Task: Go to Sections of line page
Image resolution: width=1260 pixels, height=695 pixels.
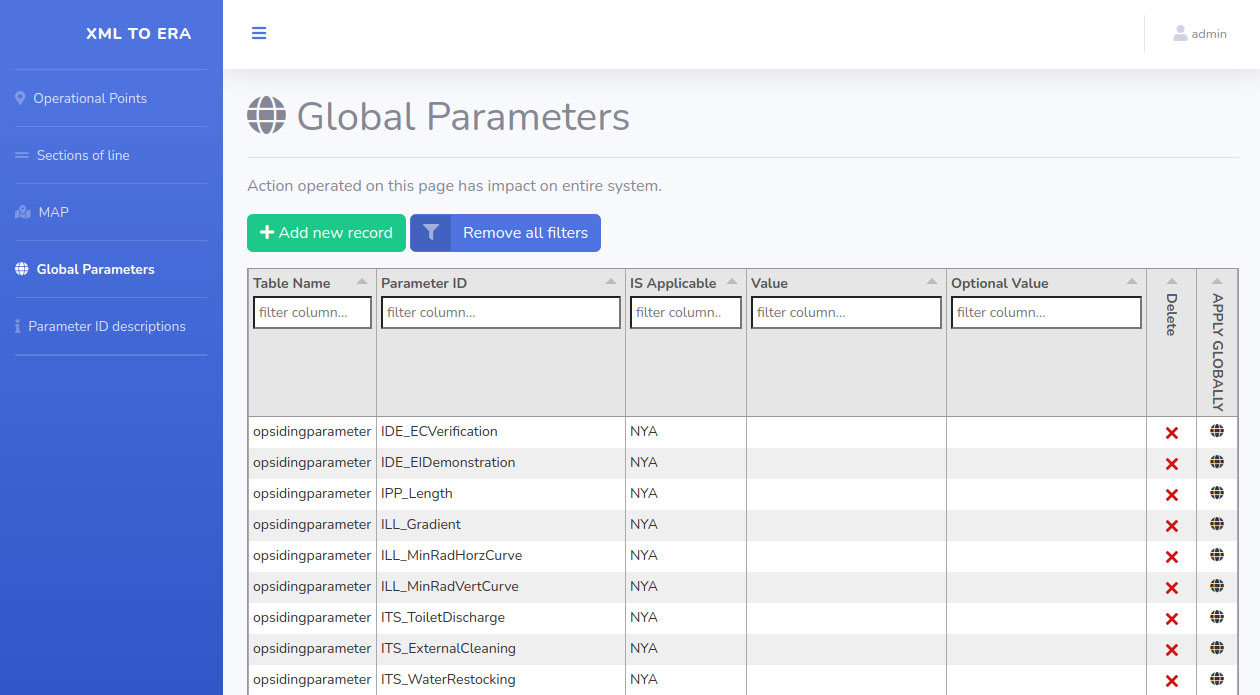Action: click(x=83, y=155)
